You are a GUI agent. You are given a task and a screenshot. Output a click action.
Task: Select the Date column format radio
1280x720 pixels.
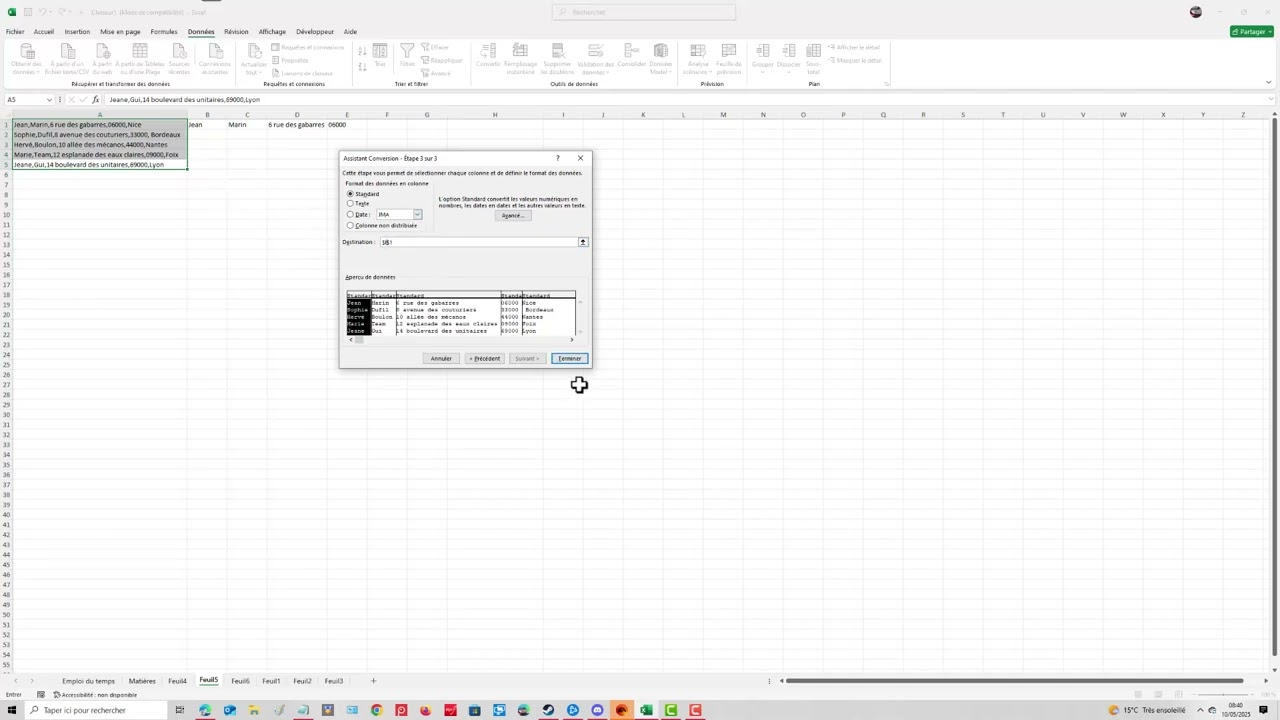pyautogui.click(x=350, y=214)
